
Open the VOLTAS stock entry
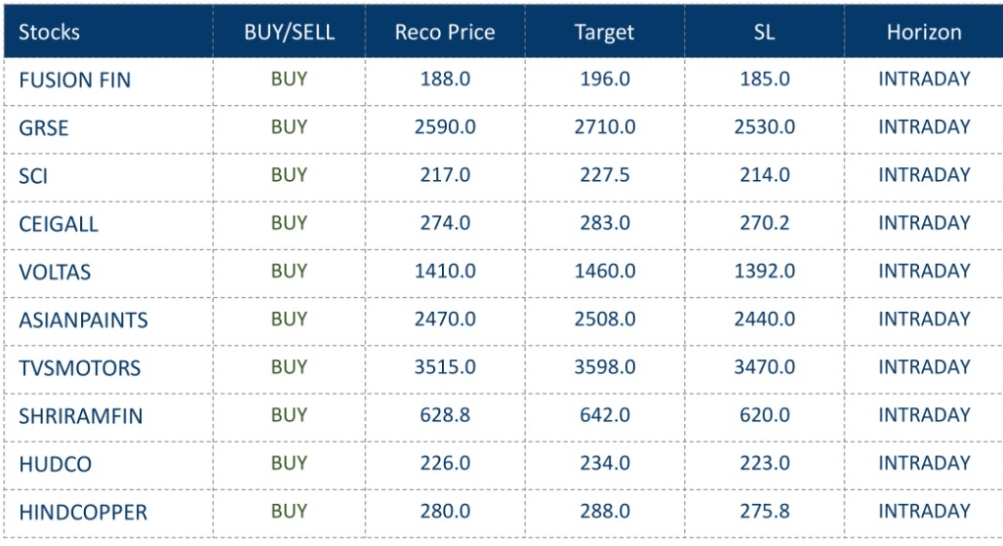pyautogui.click(x=54, y=272)
